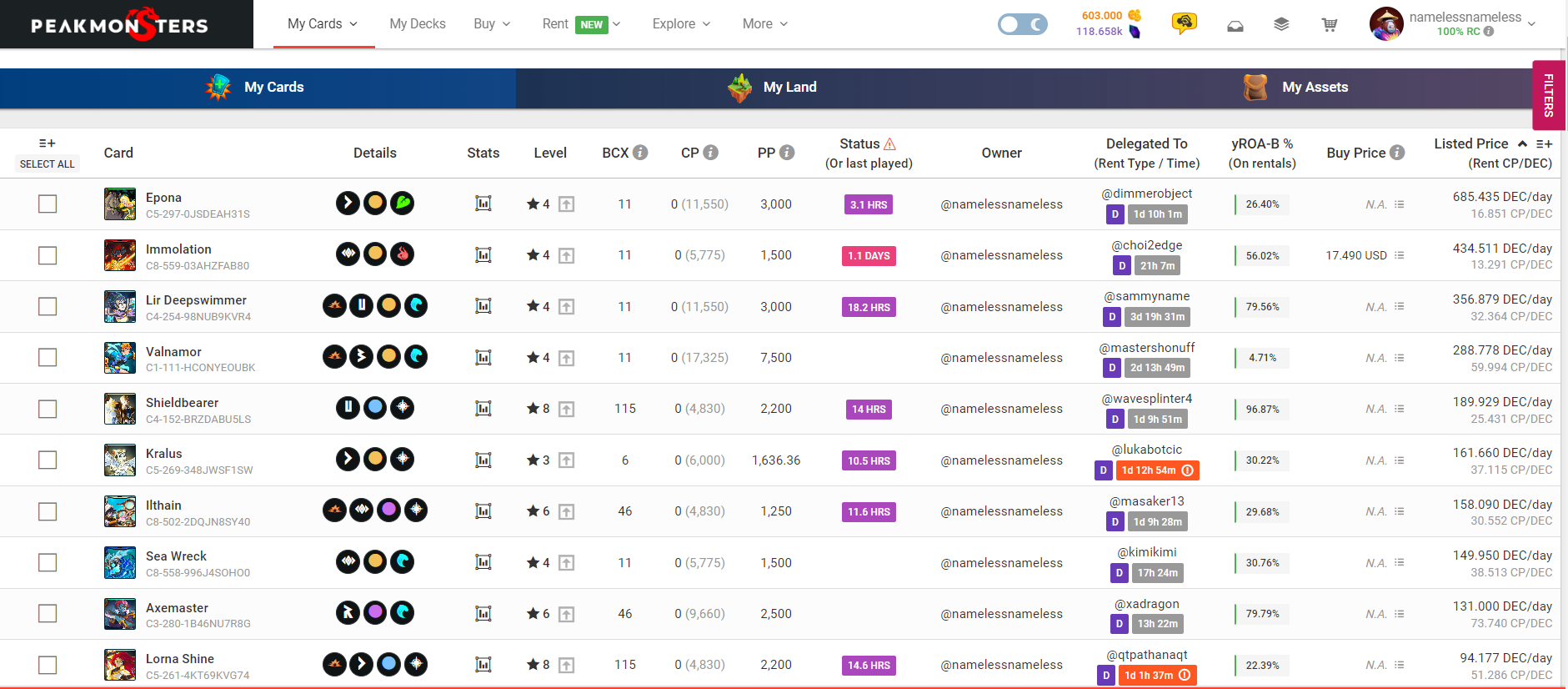1568x689 pixels.
Task: Open Buy Price list icon for Immolation
Action: coord(1399,255)
